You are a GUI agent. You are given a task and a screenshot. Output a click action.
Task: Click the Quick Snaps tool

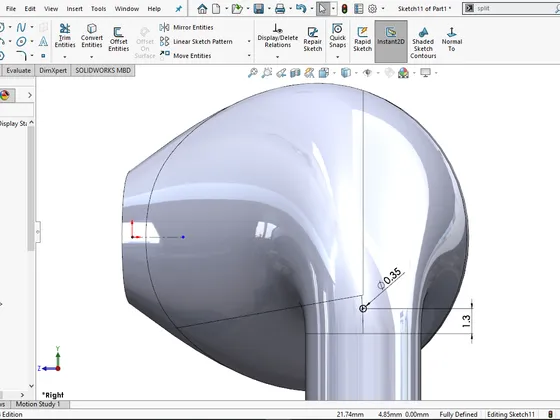coord(338,36)
